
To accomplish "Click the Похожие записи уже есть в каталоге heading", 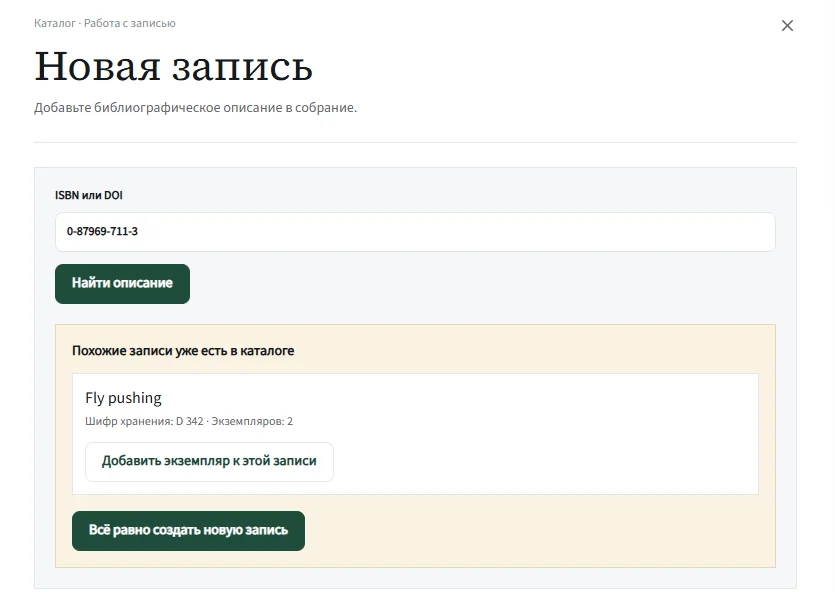I will click(183, 351).
